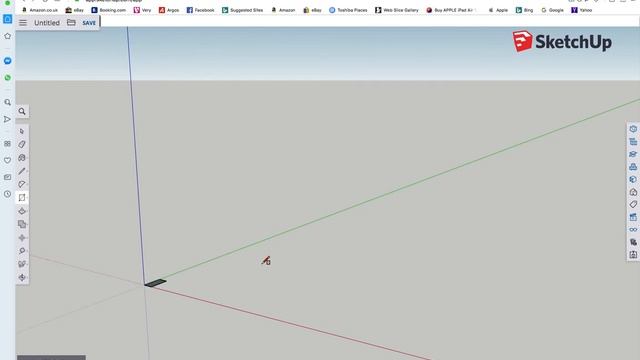Open the SketchUp hamburger menu
640x360 pixels.
tap(23, 23)
